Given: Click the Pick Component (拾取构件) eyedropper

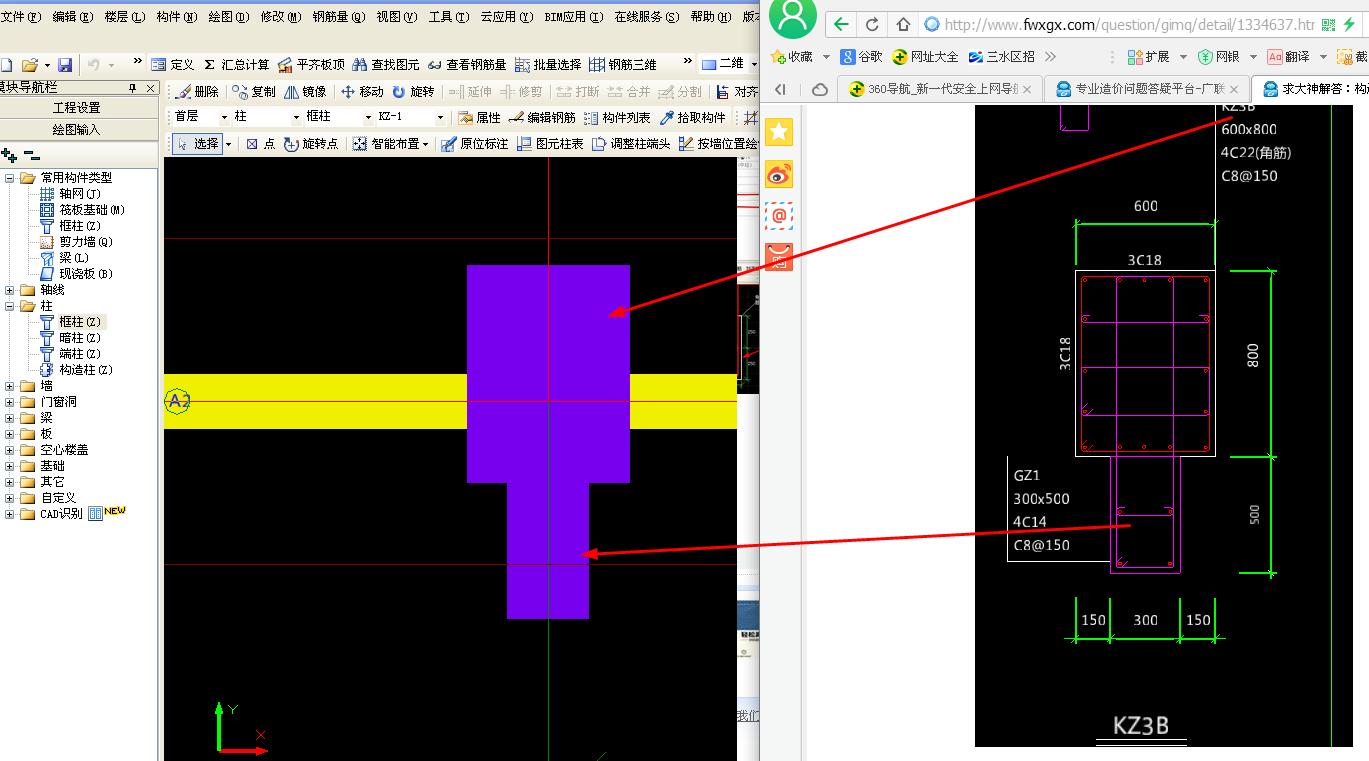Looking at the screenshot, I should [x=692, y=118].
